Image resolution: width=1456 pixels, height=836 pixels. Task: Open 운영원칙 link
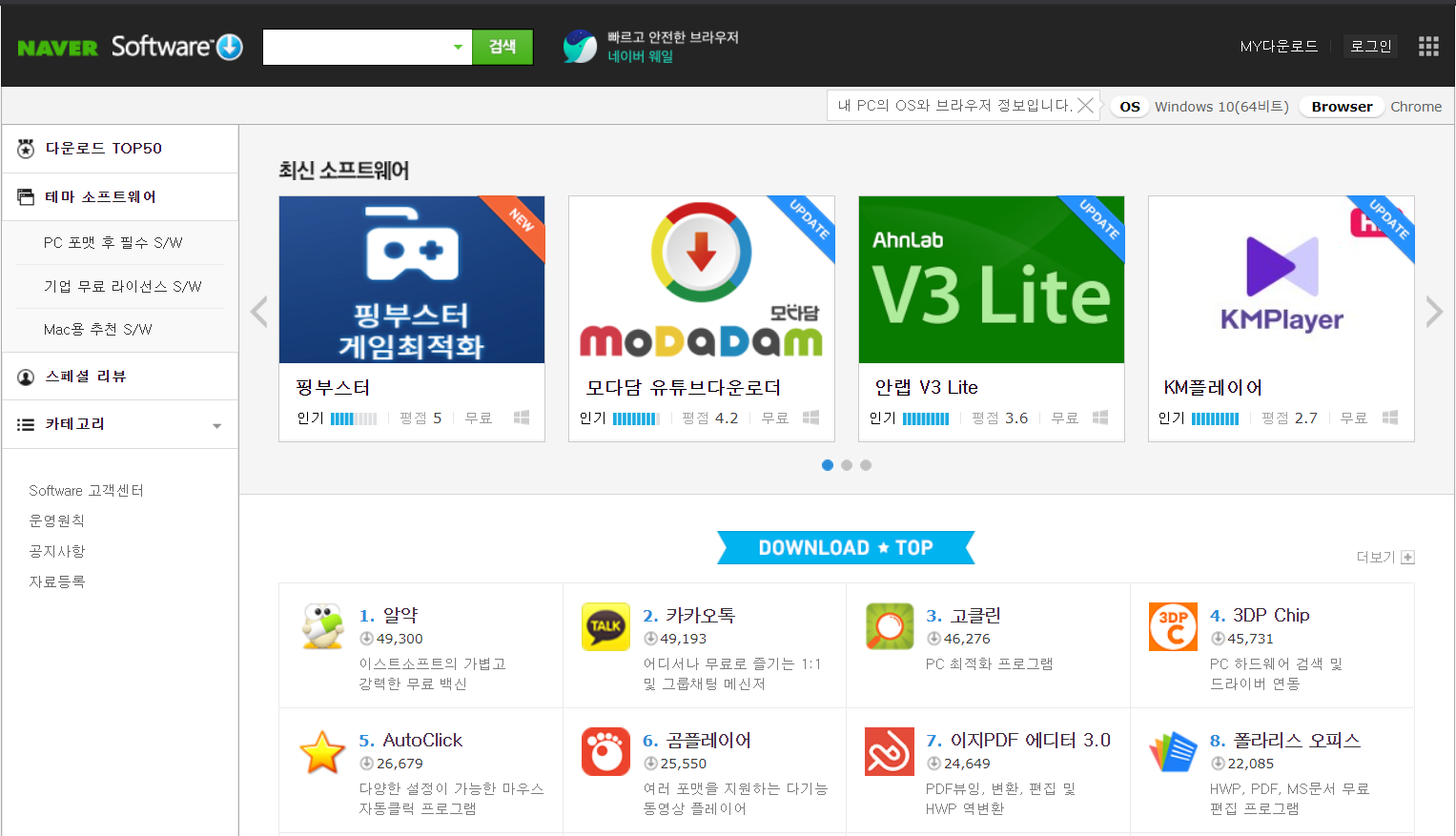(x=57, y=521)
